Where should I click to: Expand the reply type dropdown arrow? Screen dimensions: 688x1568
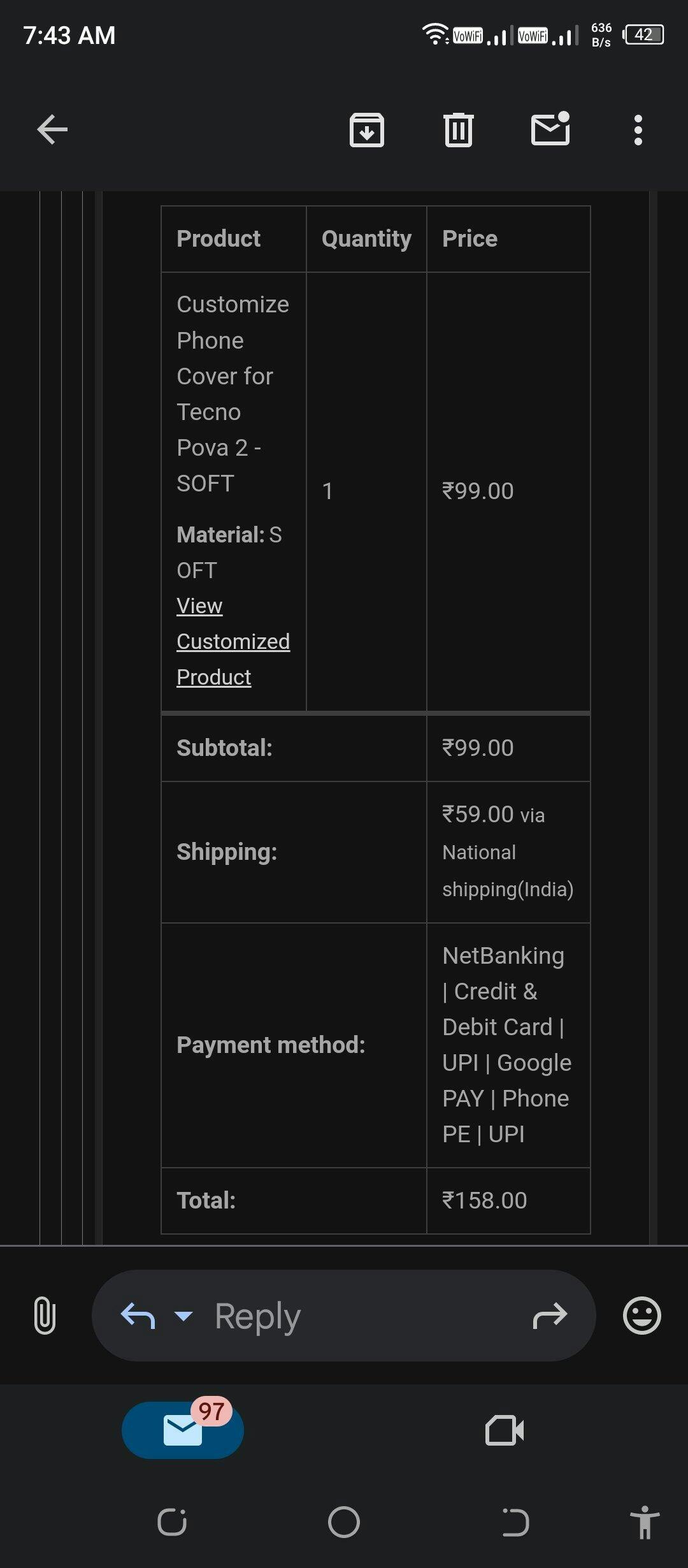(x=183, y=1315)
